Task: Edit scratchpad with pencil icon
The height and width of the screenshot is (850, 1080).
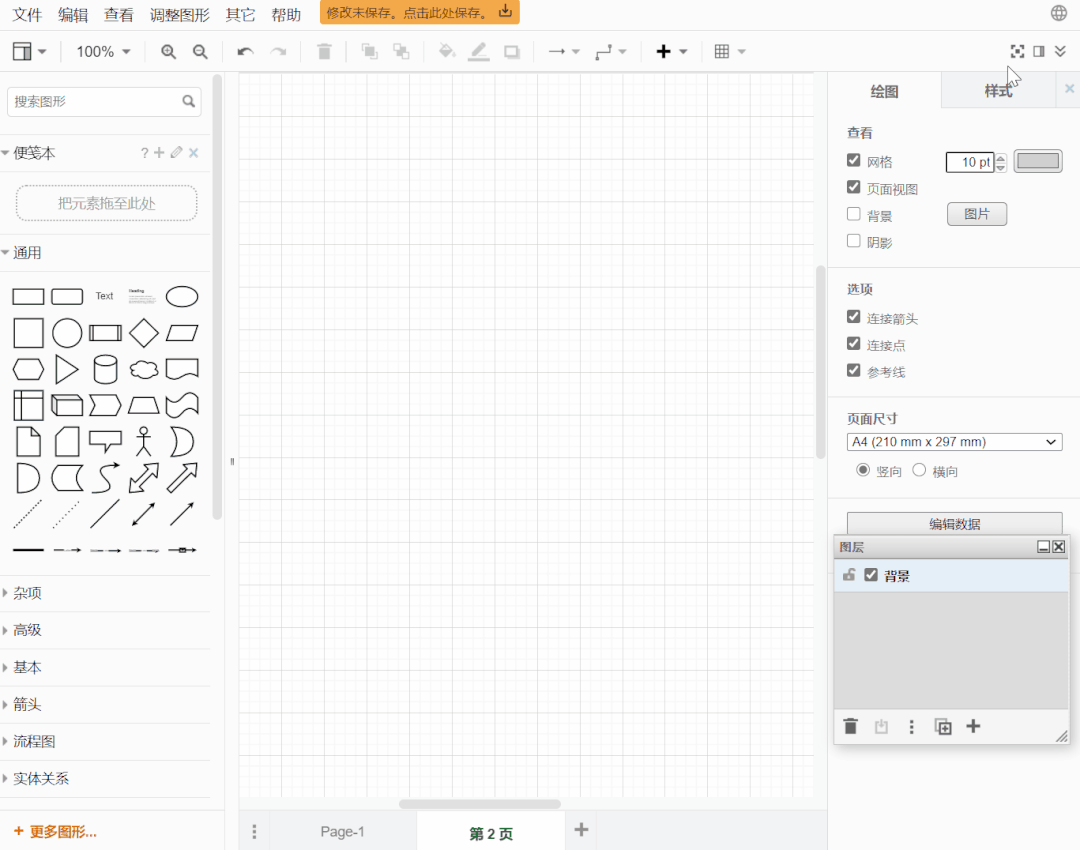Action: click(x=176, y=152)
